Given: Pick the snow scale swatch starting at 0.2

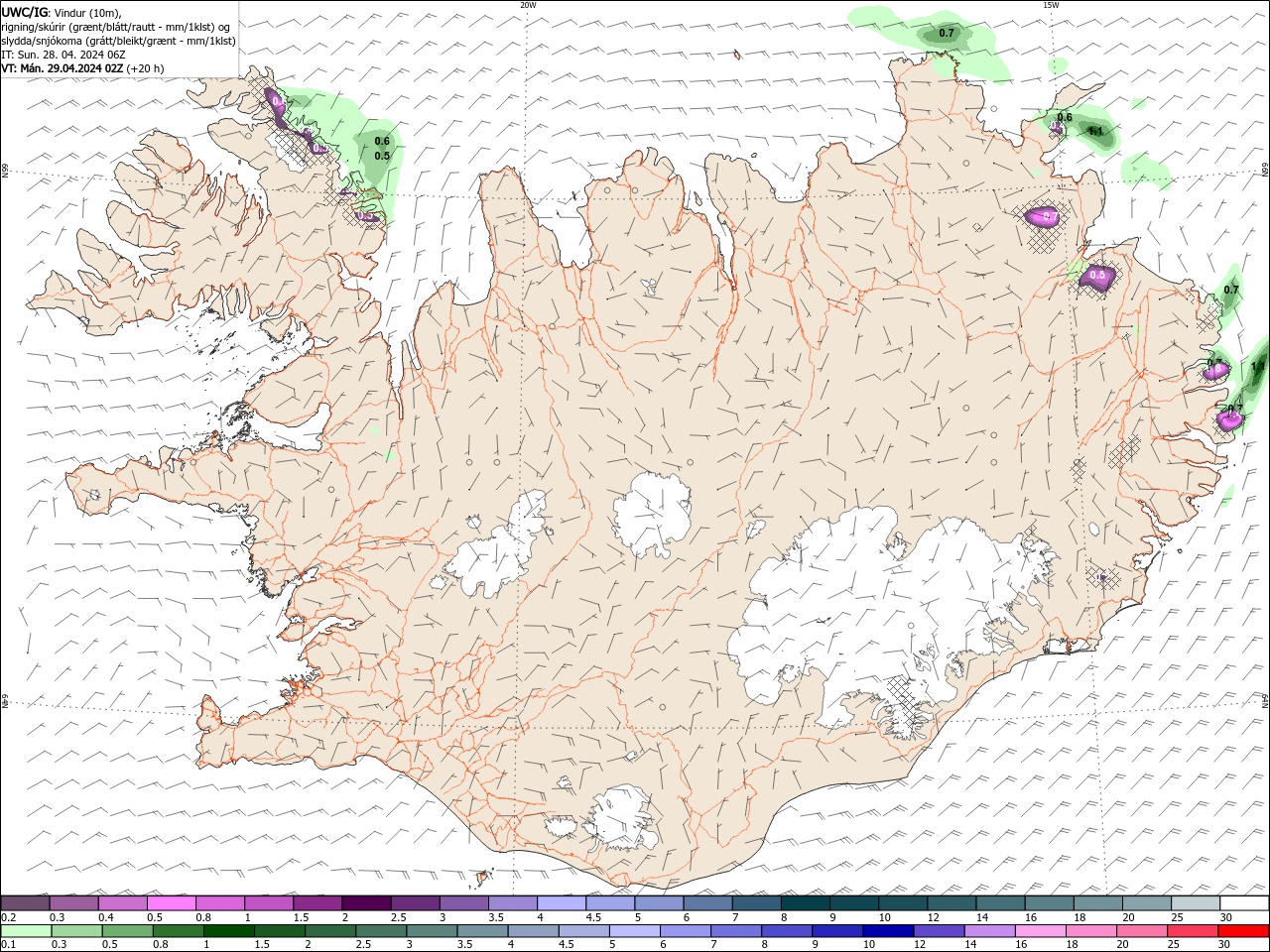Looking at the screenshot, I should tap(26, 903).
